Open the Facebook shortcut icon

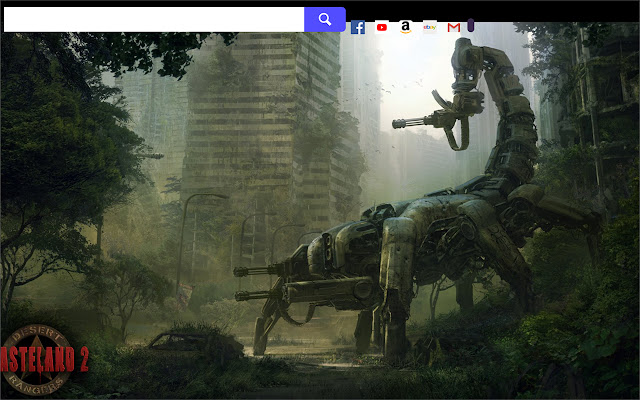point(358,27)
